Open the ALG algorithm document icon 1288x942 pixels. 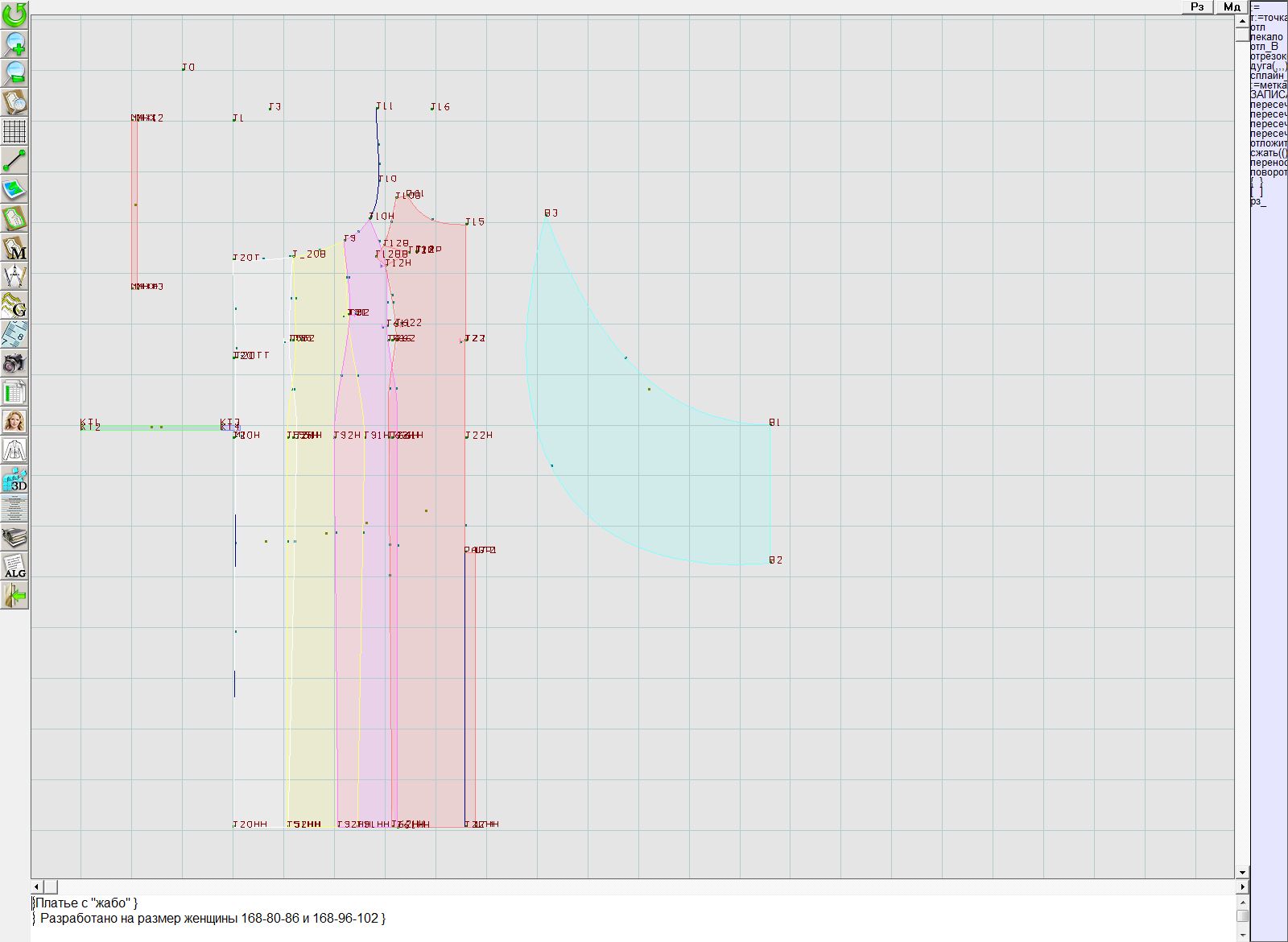click(14, 566)
